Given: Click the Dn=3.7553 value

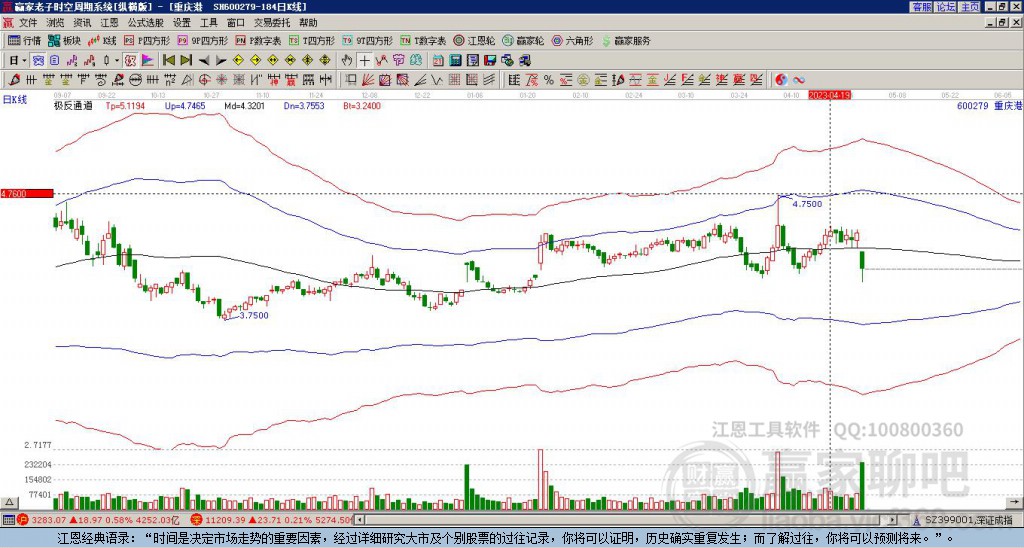Looking at the screenshot, I should pos(303,106).
